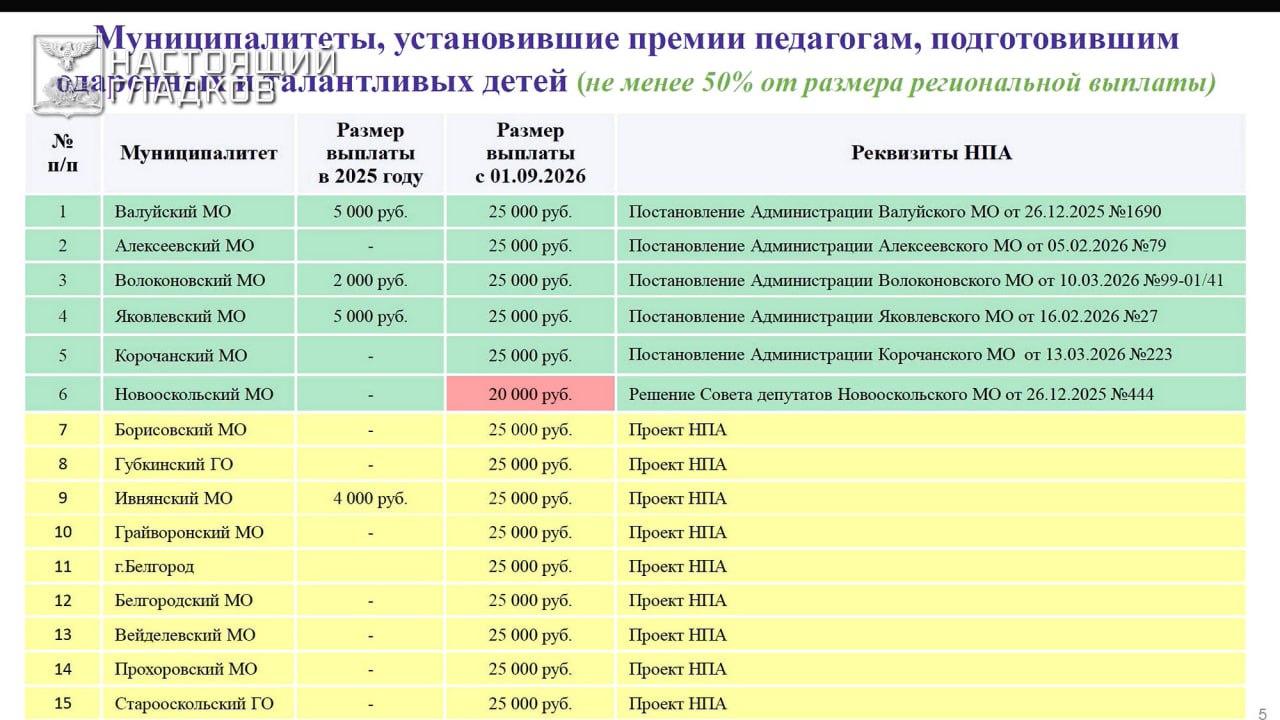This screenshot has height=720, width=1280.
Task: Click the «№ п/п» column header
Action: pos(63,153)
